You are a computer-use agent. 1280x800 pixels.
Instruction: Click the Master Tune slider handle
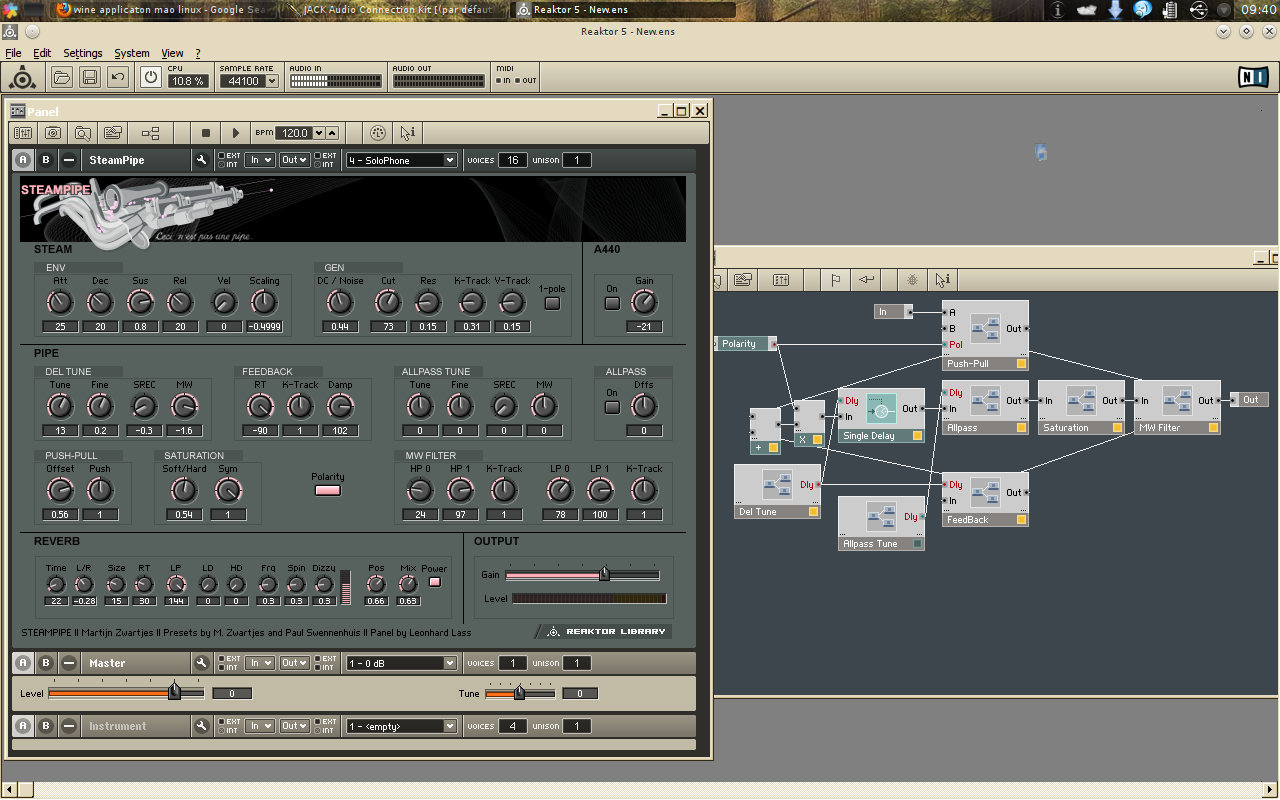(x=519, y=692)
